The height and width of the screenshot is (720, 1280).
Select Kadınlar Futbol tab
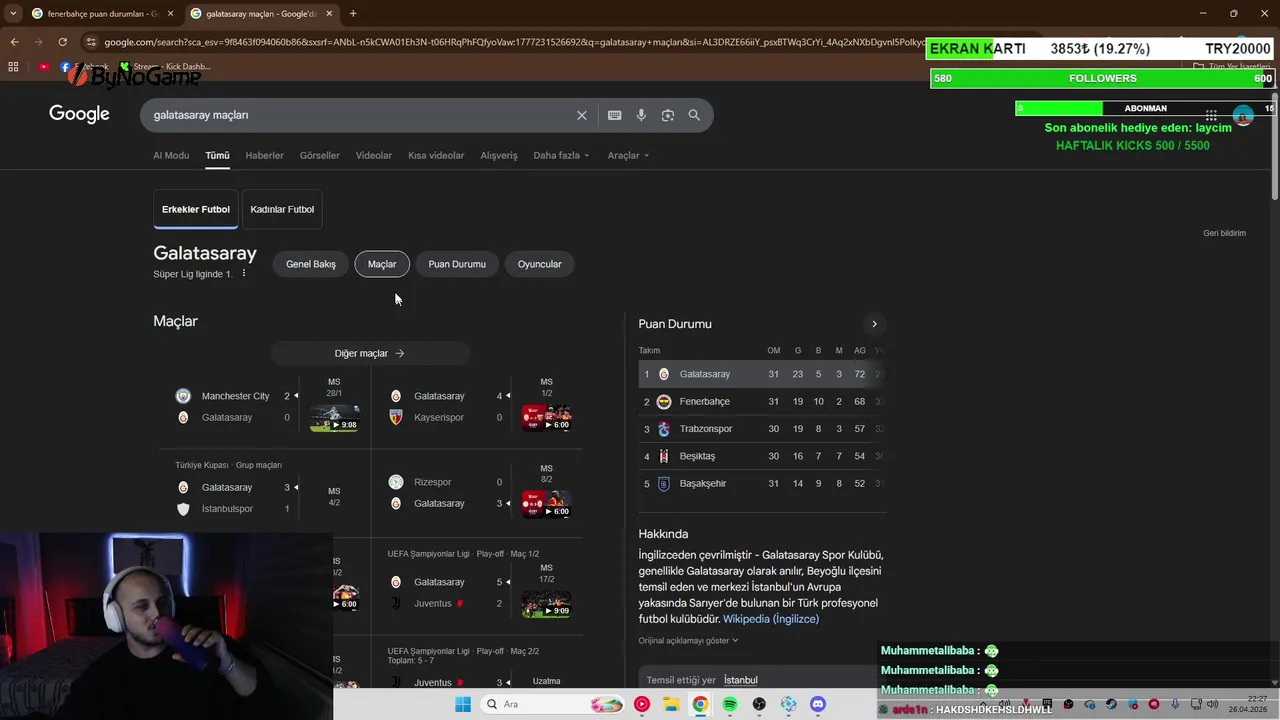click(282, 209)
